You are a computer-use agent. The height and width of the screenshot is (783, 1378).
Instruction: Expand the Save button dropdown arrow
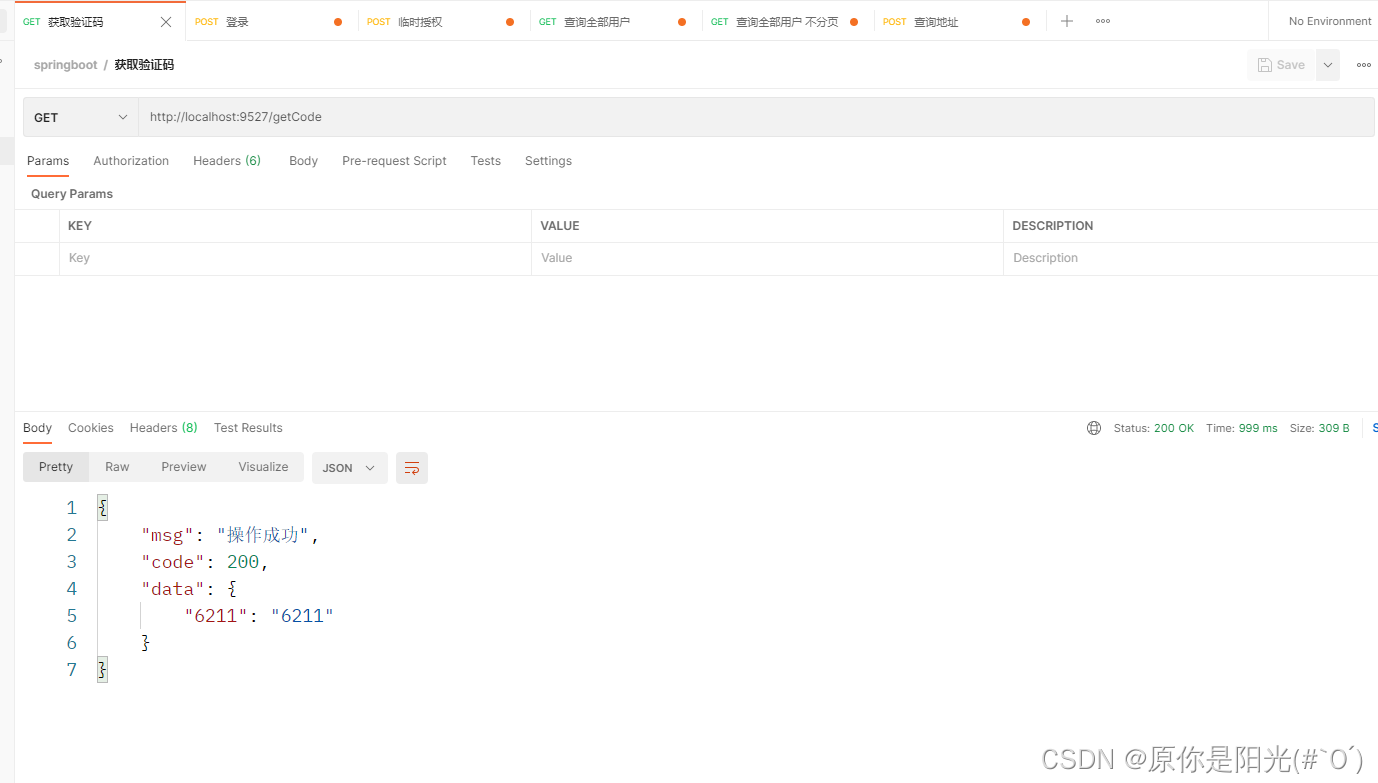(x=1328, y=65)
